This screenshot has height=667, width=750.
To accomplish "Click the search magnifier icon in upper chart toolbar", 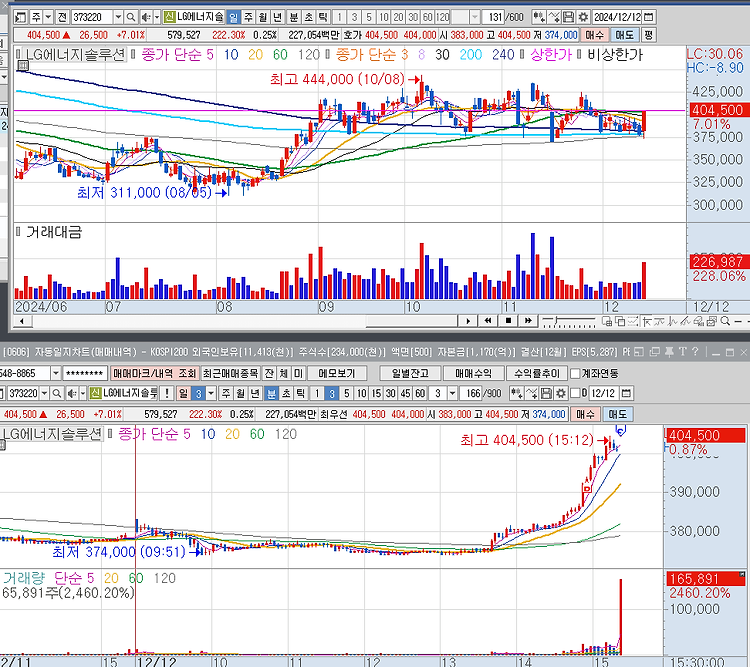I will pyautogui.click(x=131, y=18).
